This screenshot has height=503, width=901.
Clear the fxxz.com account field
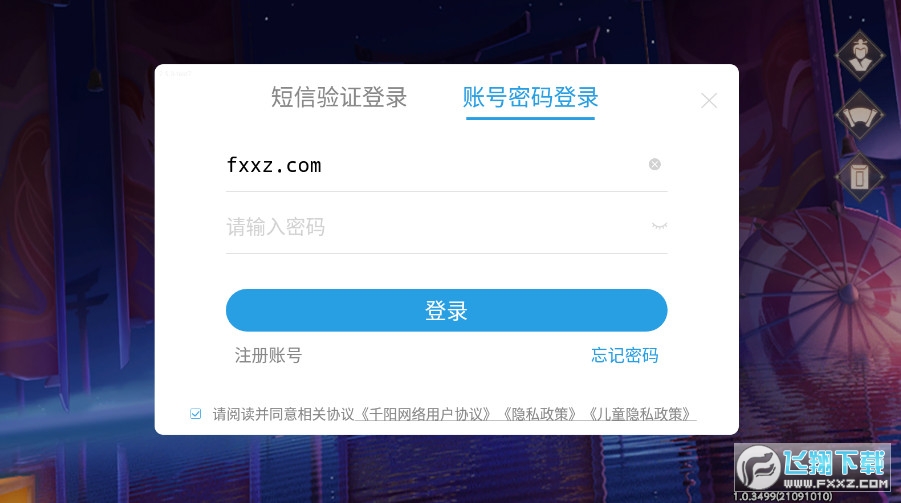tap(654, 164)
